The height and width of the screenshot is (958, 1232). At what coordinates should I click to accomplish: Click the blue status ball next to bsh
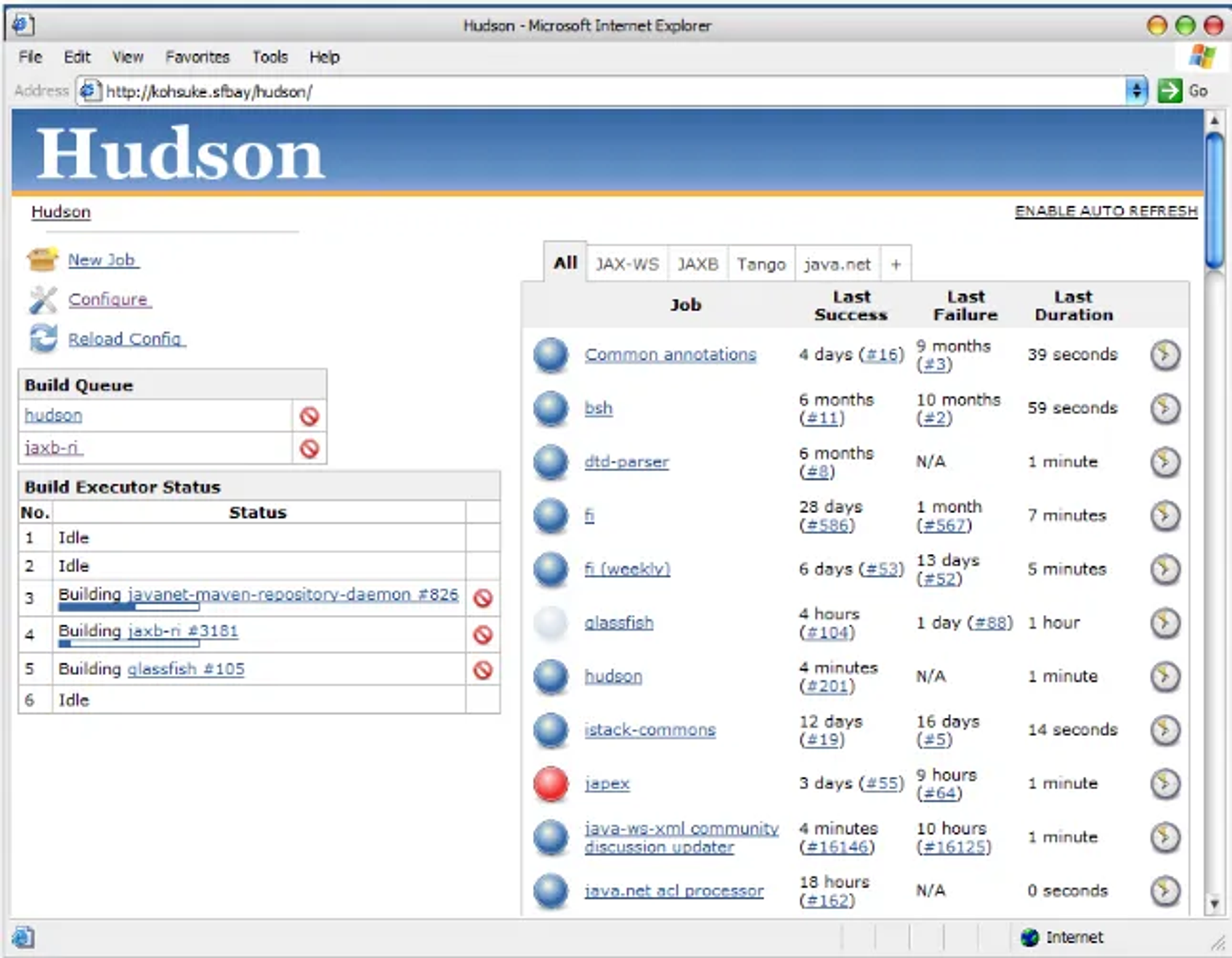click(x=550, y=409)
